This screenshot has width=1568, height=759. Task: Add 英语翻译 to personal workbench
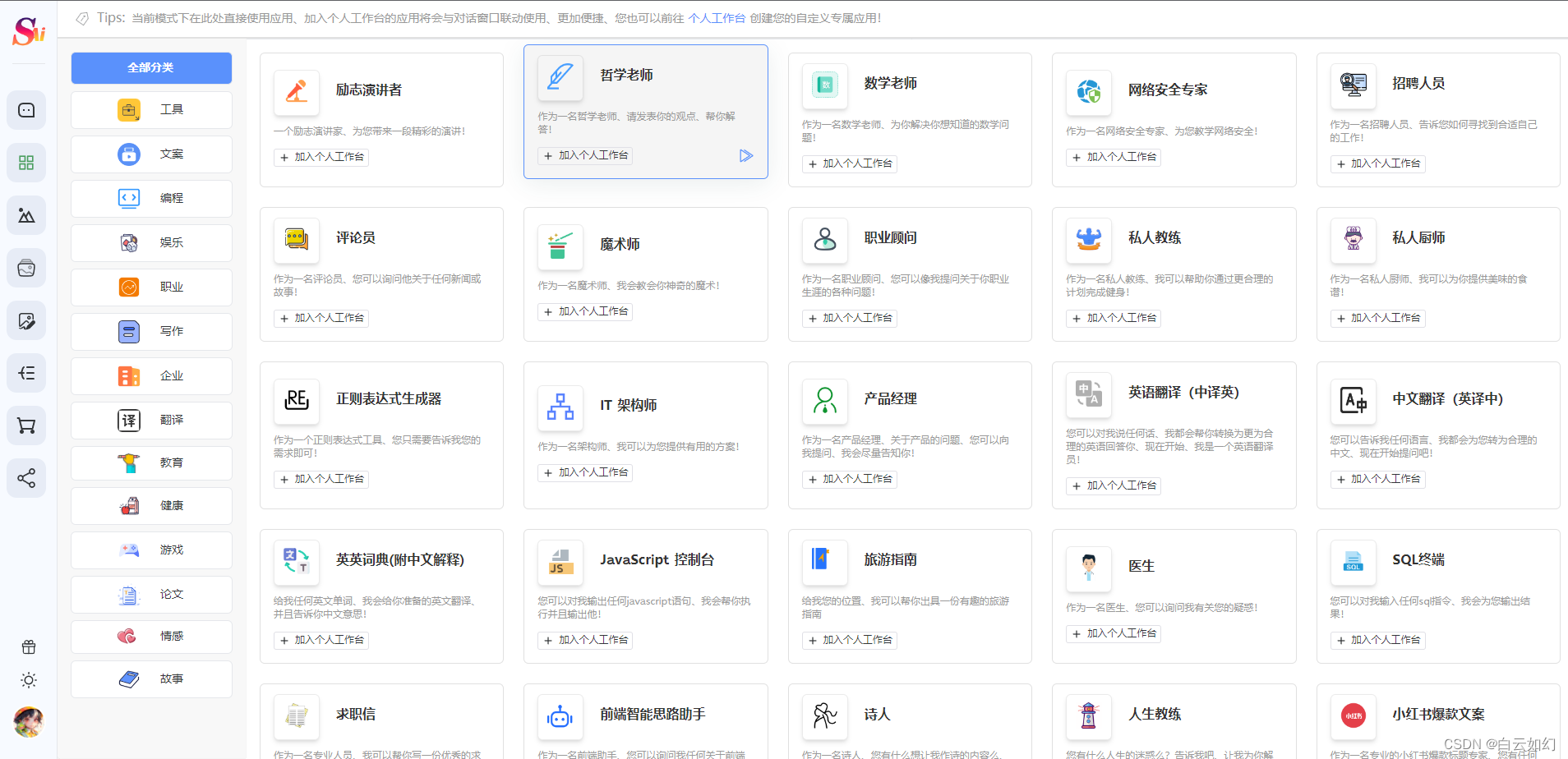point(1114,485)
